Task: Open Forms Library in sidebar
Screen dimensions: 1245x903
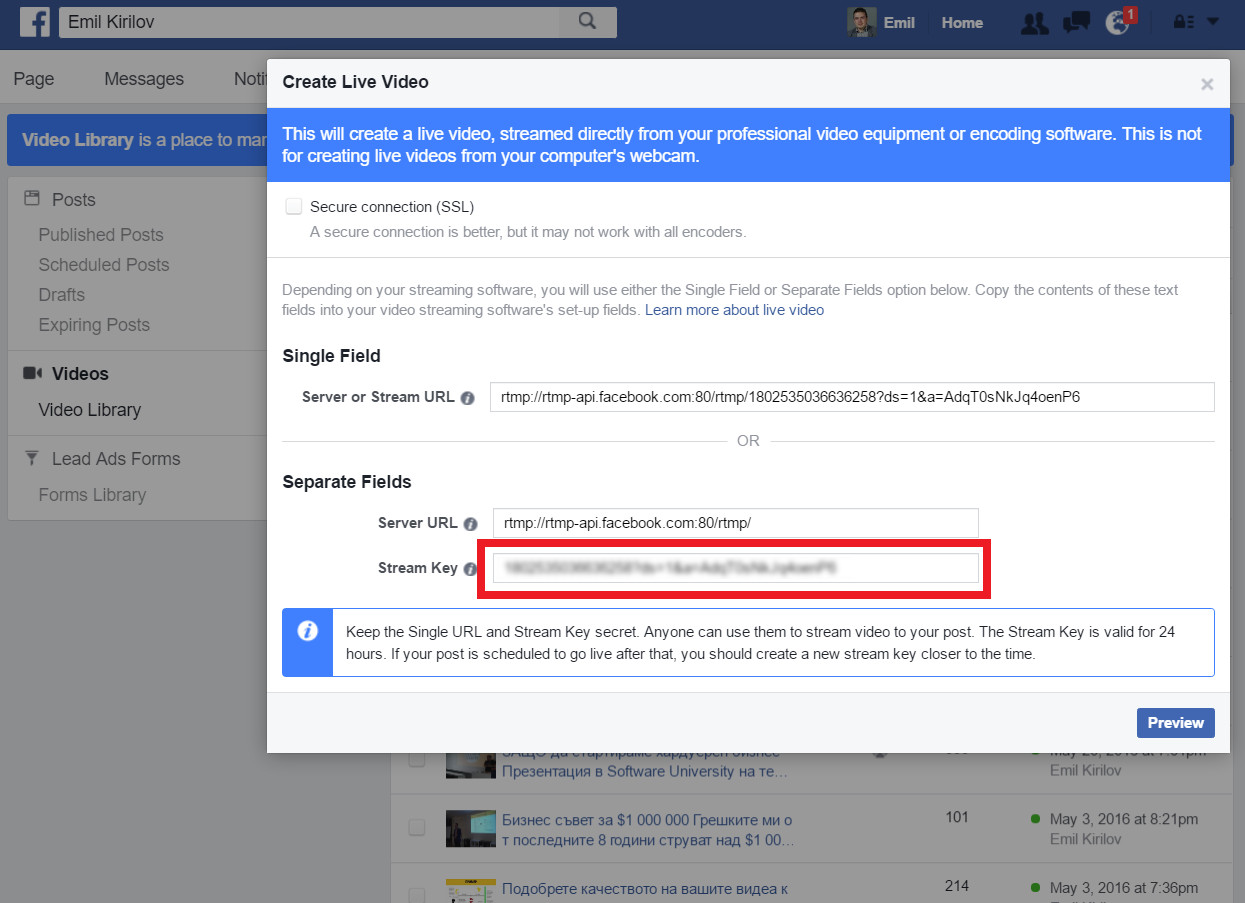Action: [92, 495]
